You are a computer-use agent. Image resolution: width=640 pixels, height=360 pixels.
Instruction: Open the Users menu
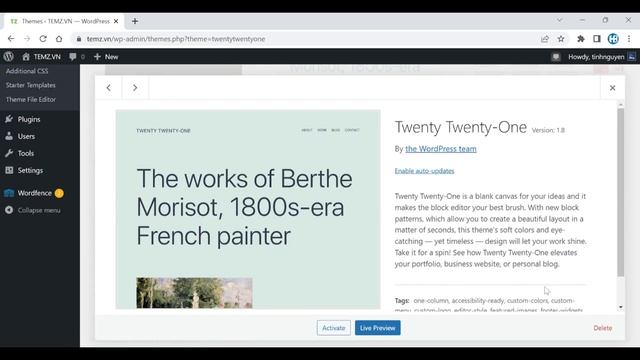coord(26,136)
